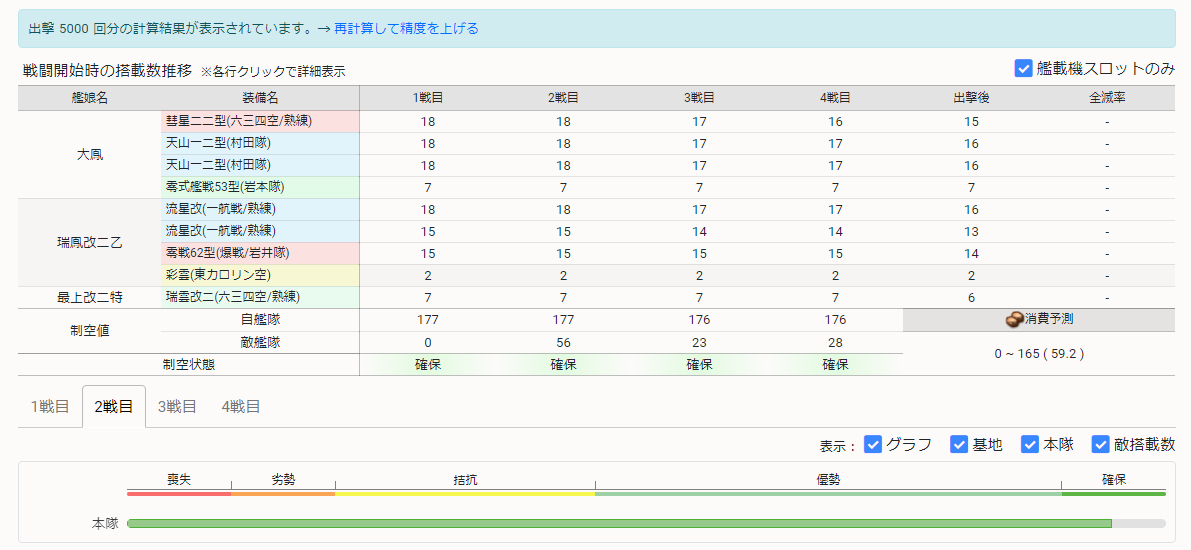
Task: Click the 再計算して精度を上げる link
Action: [x=406, y=29]
